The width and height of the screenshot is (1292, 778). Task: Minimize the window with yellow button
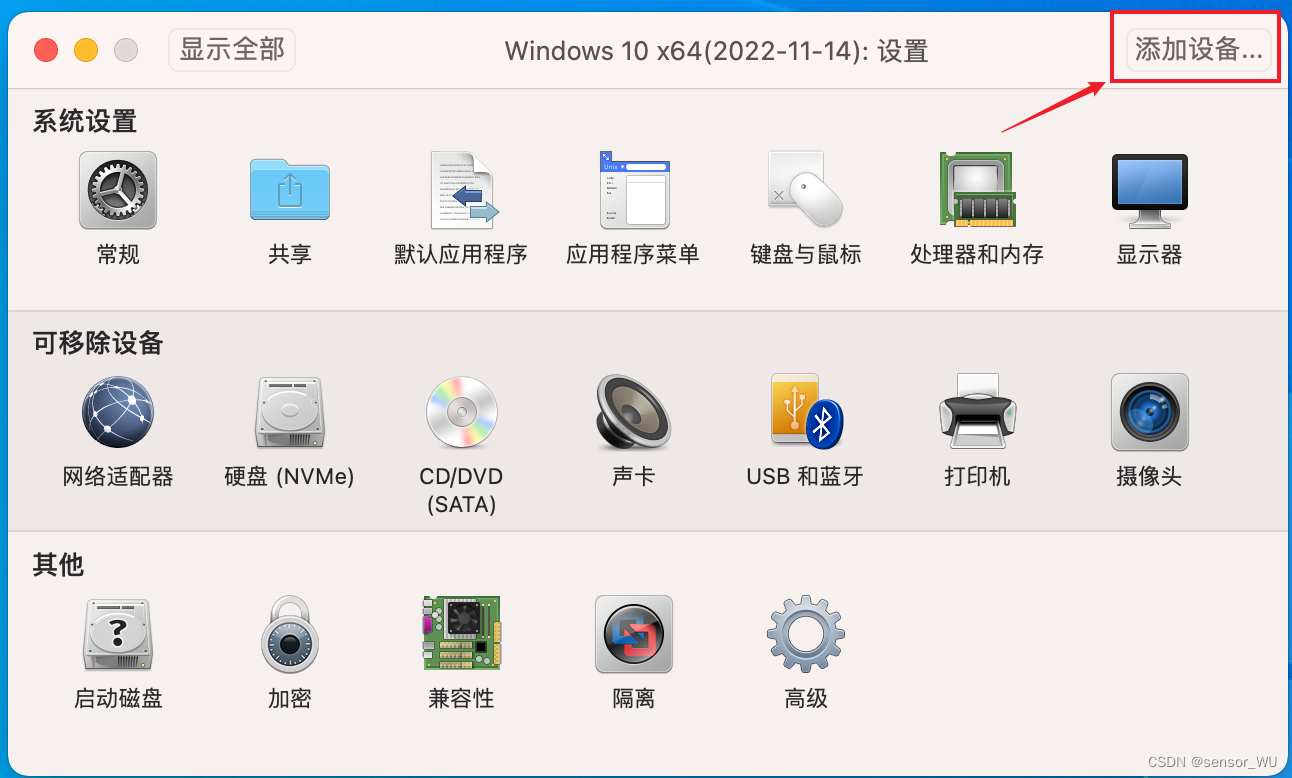[x=86, y=49]
